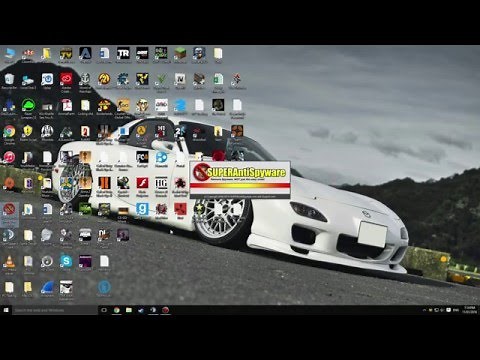This screenshot has height=360, width=480.
Task: Open the TR game desktop icon
Action: [x=123, y=55]
